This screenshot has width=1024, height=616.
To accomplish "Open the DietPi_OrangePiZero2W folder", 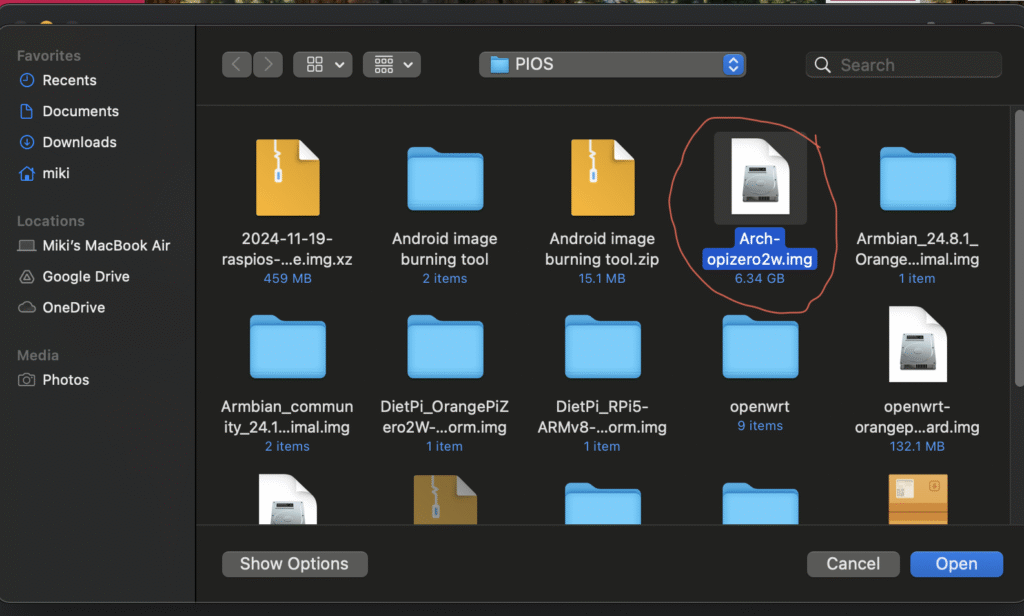I will (x=445, y=347).
